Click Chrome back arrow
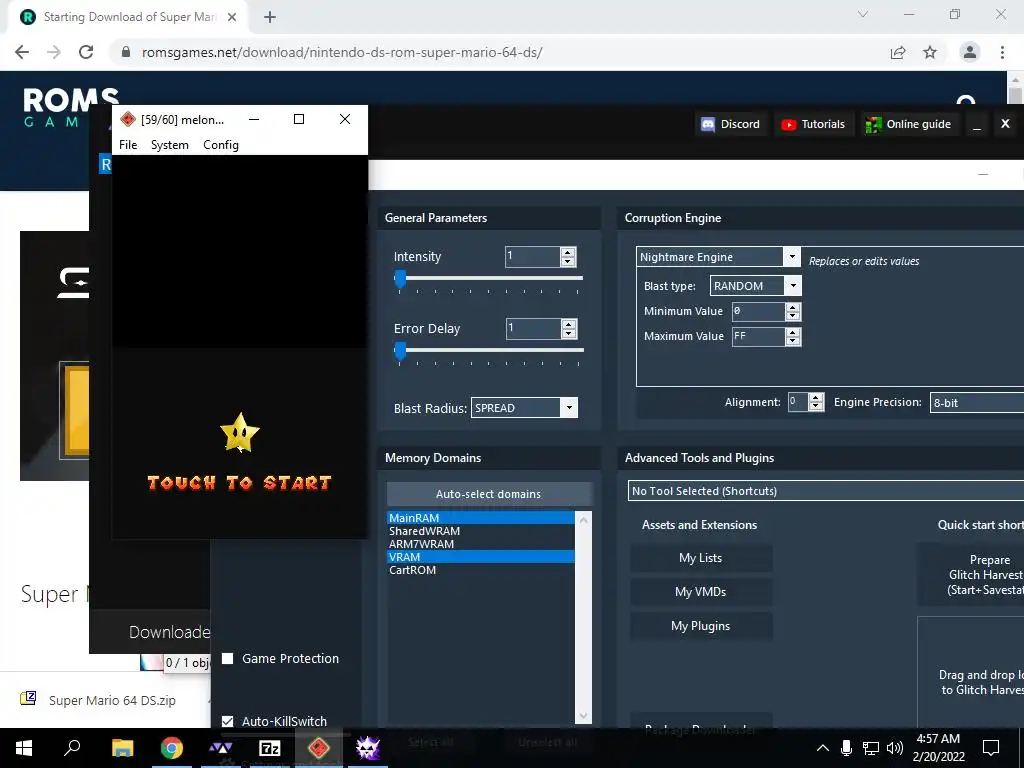 [22, 52]
